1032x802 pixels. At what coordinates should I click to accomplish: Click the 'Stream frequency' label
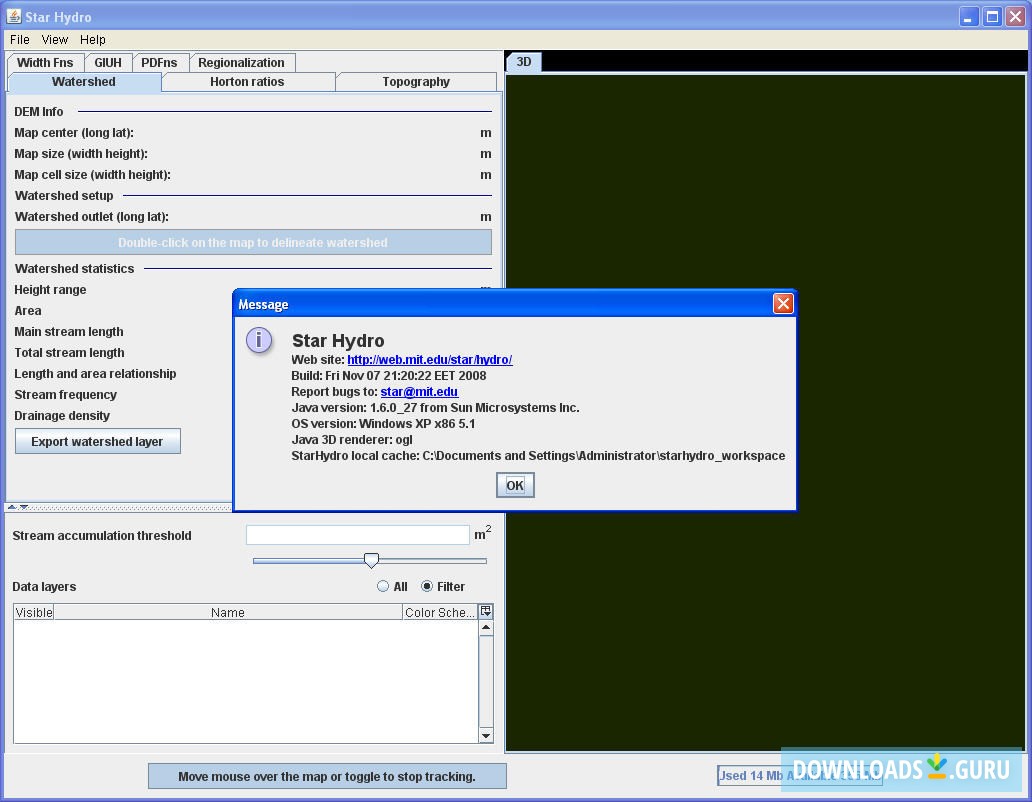[x=66, y=395]
